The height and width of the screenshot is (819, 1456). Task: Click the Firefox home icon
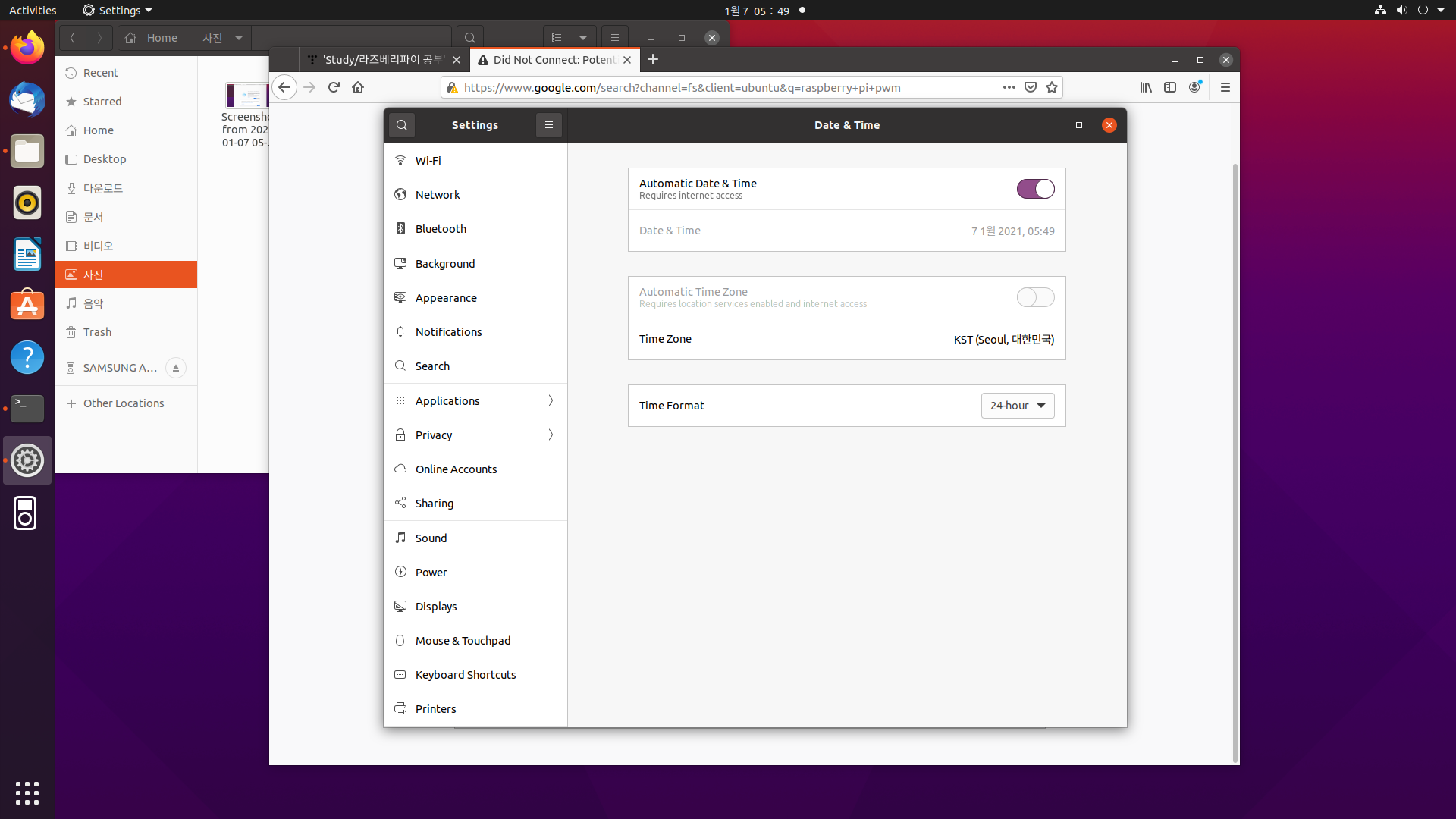tap(358, 87)
